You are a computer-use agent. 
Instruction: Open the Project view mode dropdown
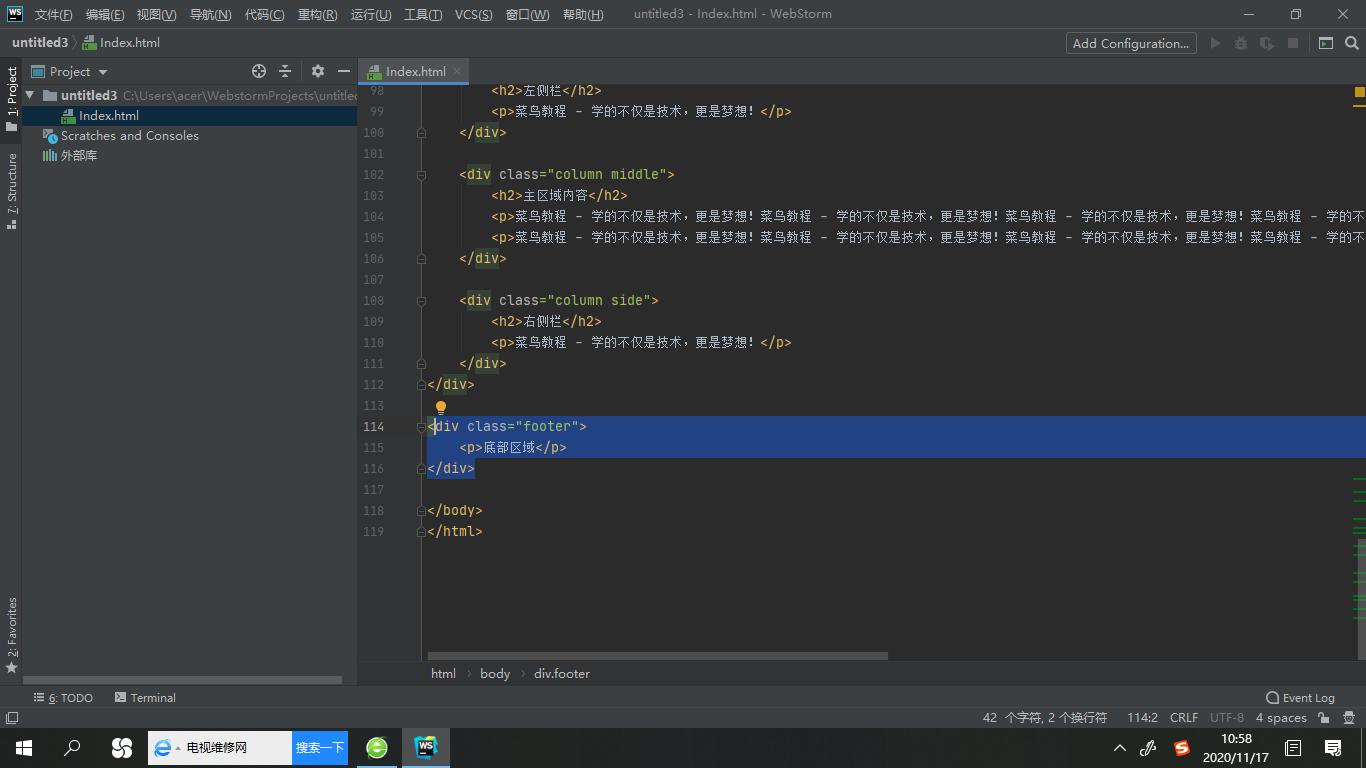click(x=73, y=71)
